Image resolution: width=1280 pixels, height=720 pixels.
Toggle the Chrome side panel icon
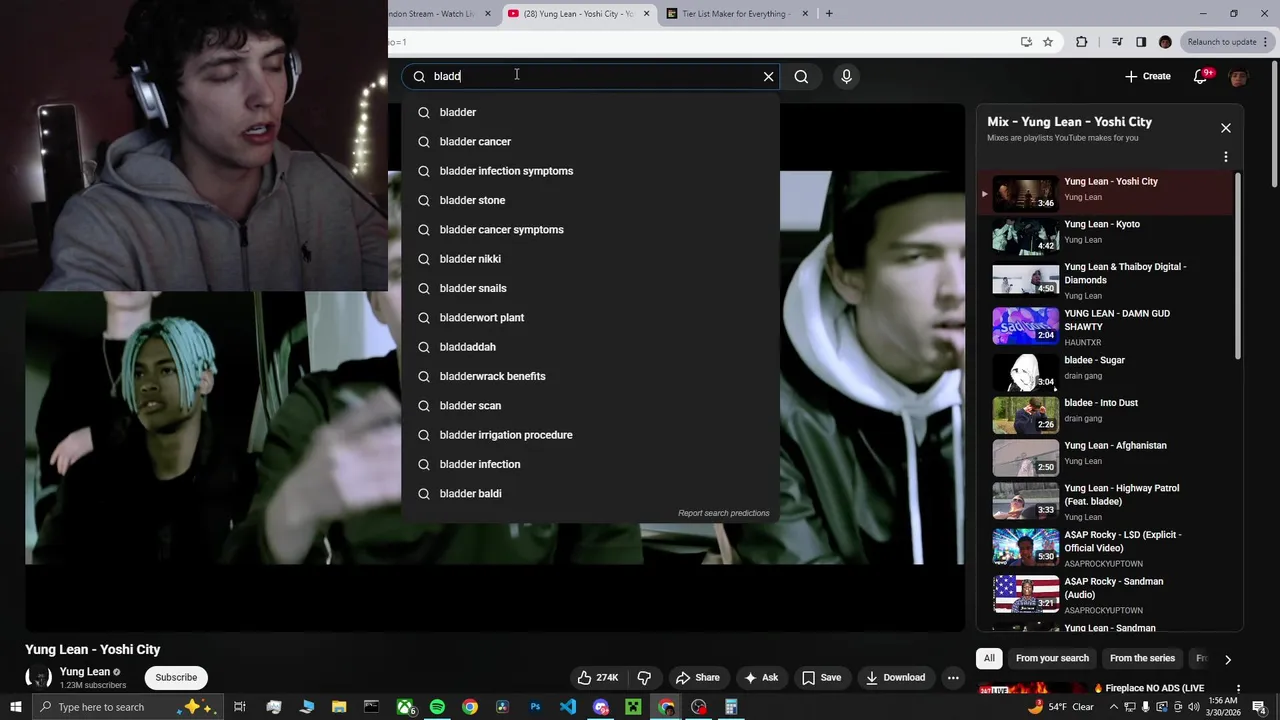1141,42
